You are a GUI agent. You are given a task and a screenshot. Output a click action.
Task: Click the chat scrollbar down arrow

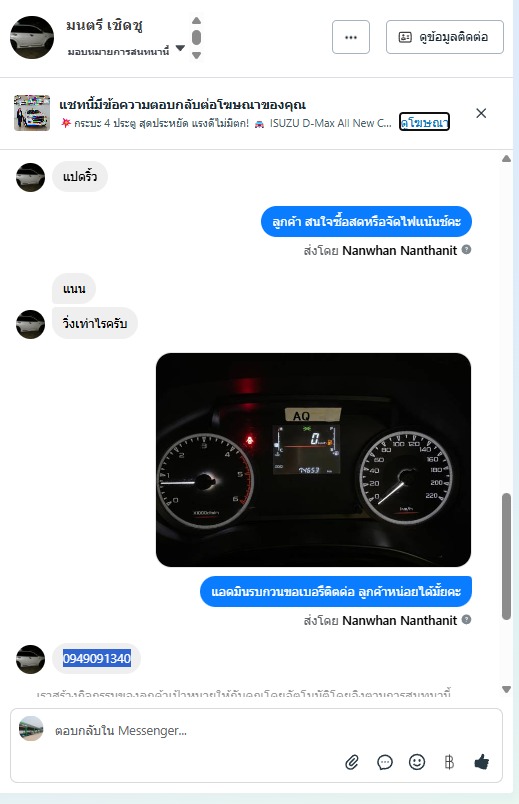[x=506, y=689]
